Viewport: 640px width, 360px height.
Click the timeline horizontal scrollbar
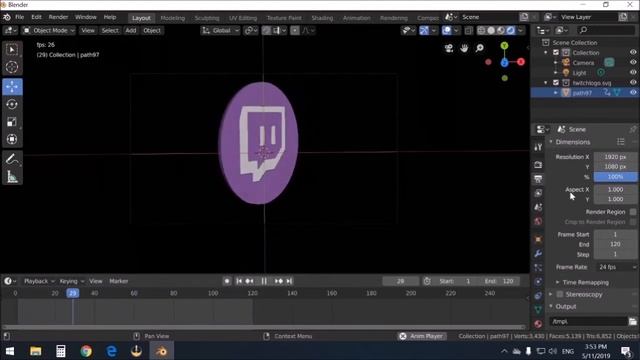[263, 327]
